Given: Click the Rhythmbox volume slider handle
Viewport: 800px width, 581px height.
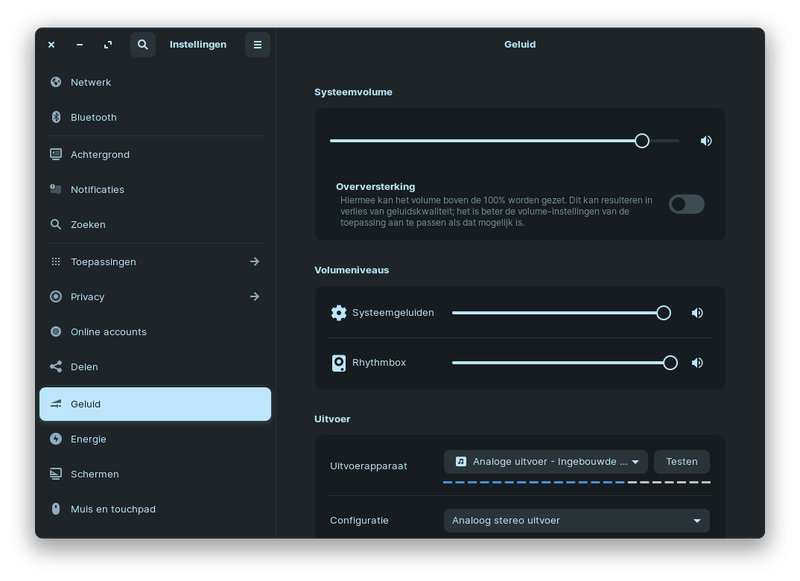Looking at the screenshot, I should point(670,363).
